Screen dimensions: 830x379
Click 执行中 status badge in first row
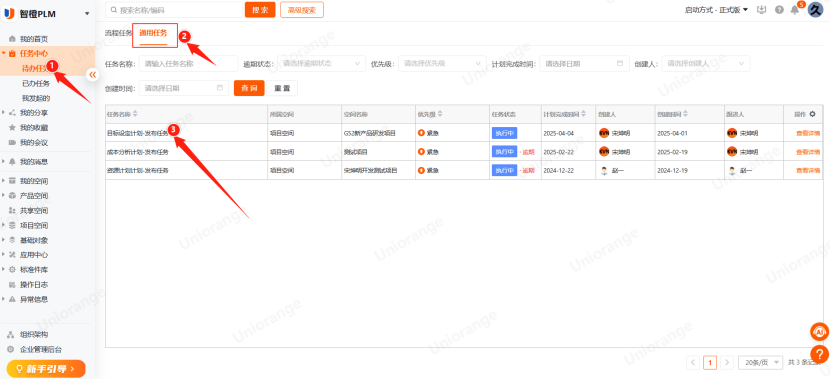pyautogui.click(x=504, y=133)
